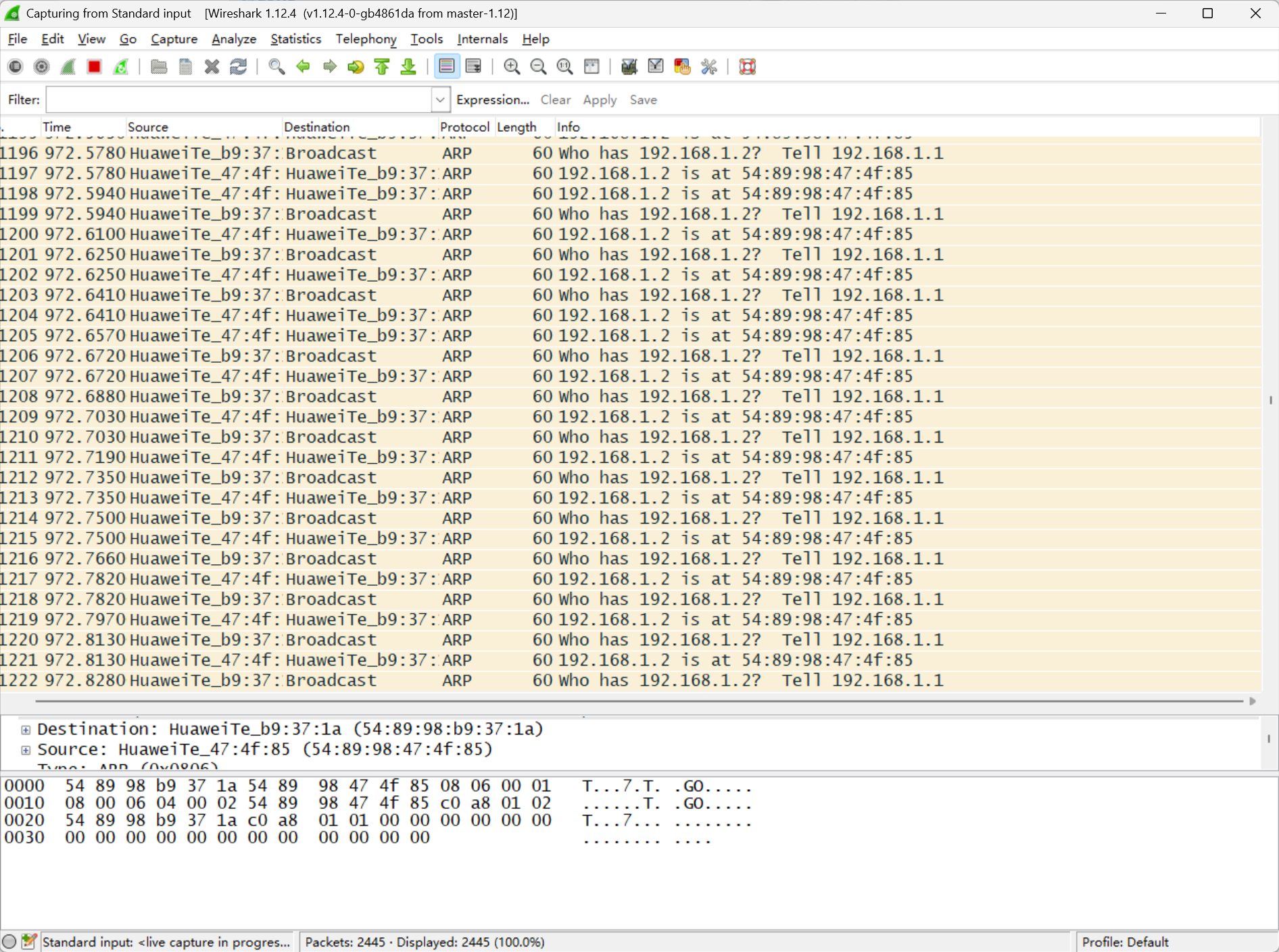Expand the Destination HuaweiTe_b9:37:1a tree node
1279x952 pixels.
click(26, 730)
